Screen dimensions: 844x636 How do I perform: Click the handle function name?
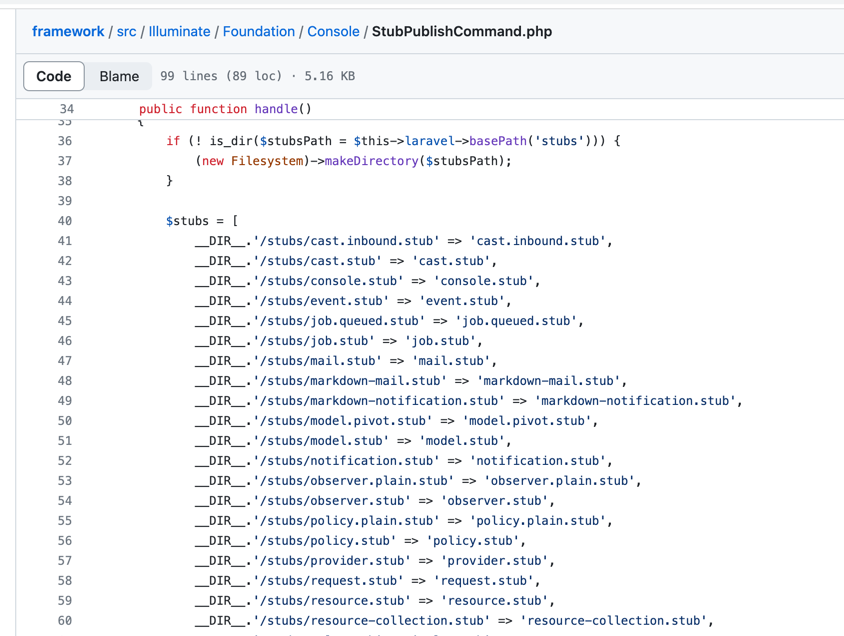[x=275, y=109]
